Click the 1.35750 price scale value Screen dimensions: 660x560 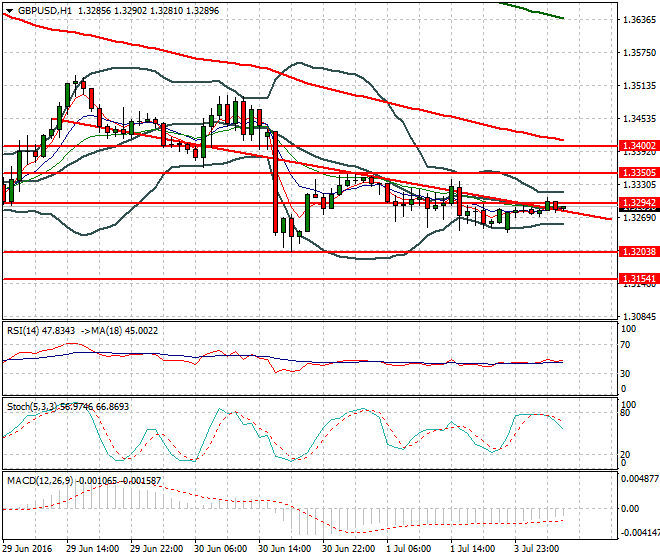639,53
